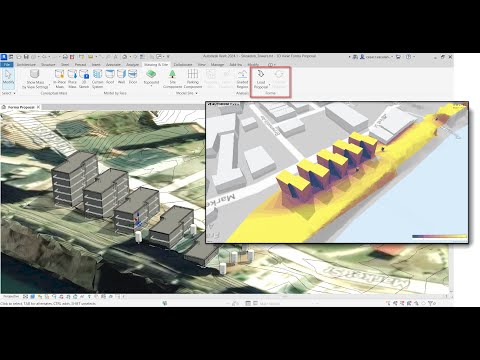Switch to the Collaborate ribbon tab

(x=183, y=64)
